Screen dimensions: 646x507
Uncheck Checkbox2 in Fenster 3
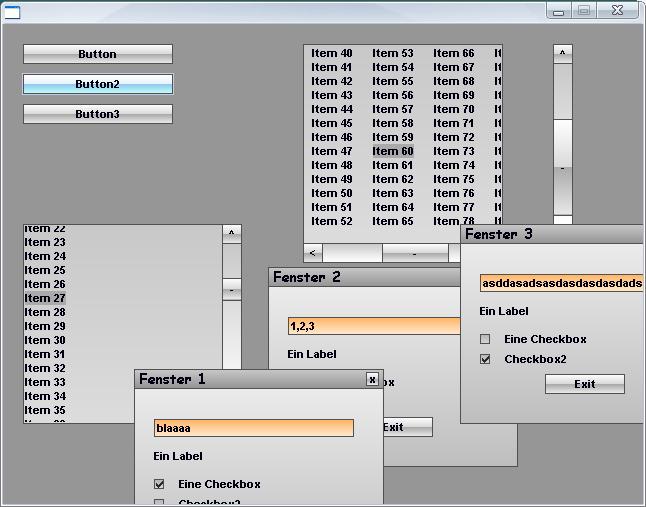(x=485, y=359)
